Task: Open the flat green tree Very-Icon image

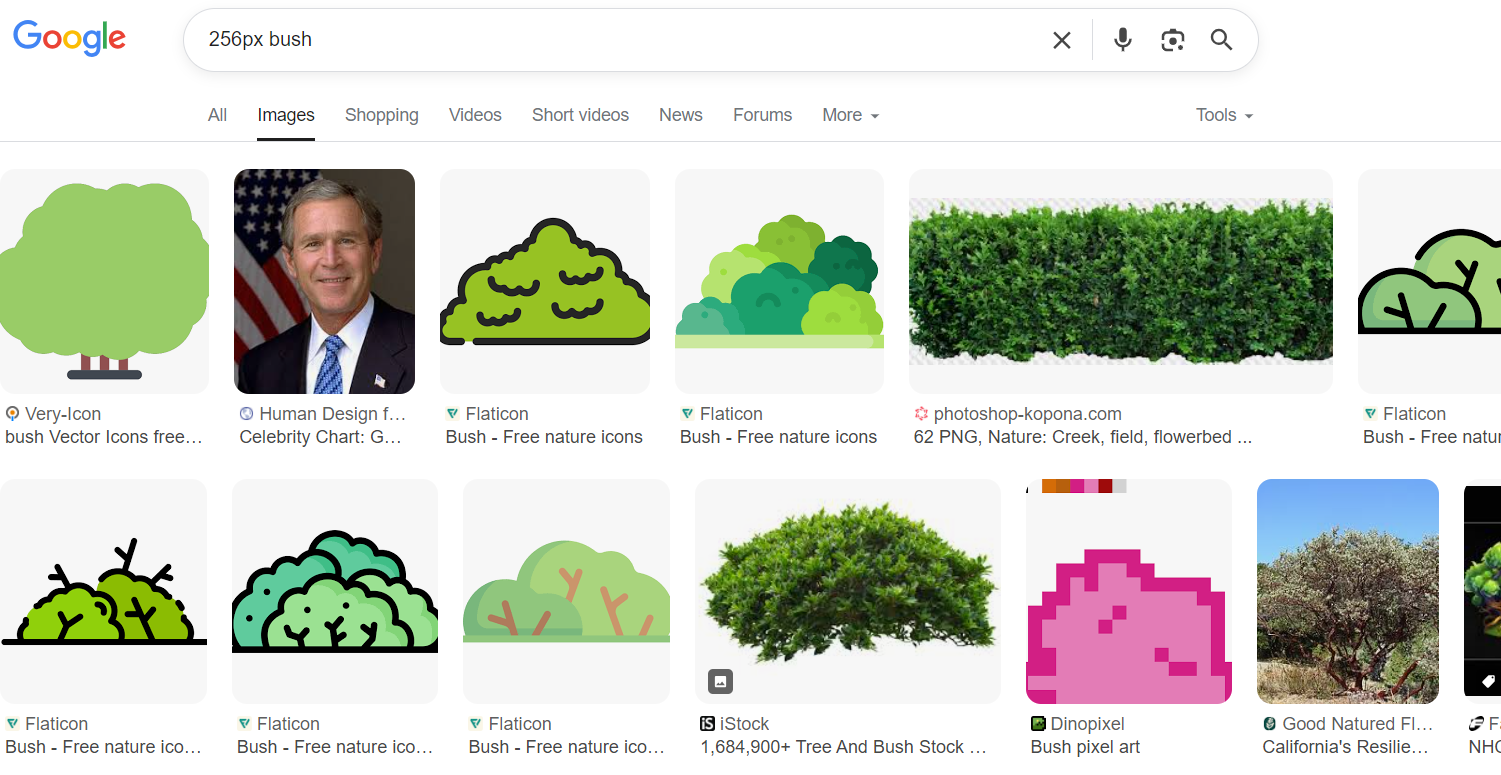Action: point(104,281)
